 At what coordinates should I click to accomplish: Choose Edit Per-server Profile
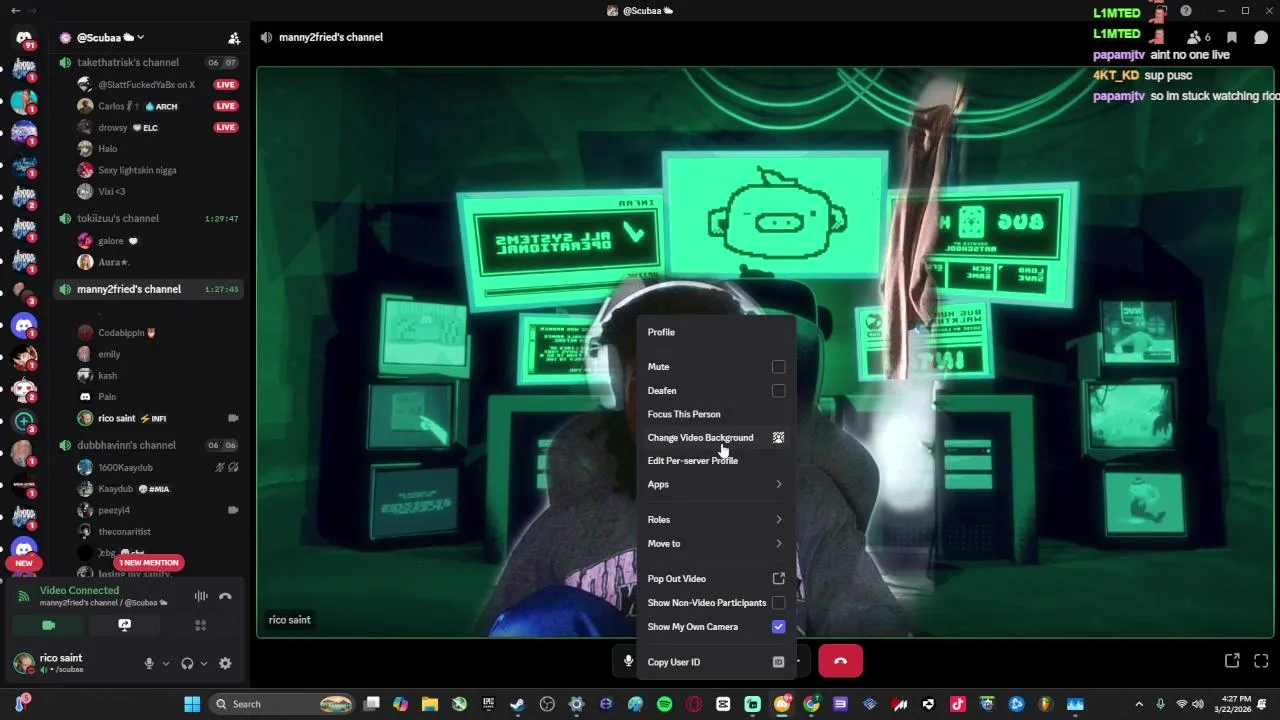pyautogui.click(x=716, y=461)
